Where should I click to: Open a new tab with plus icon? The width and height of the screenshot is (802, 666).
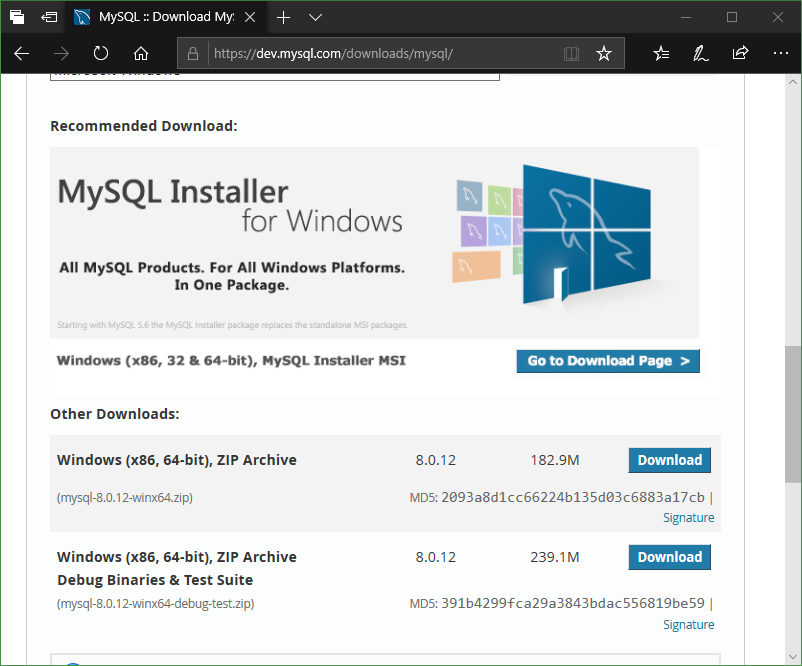pyautogui.click(x=283, y=17)
